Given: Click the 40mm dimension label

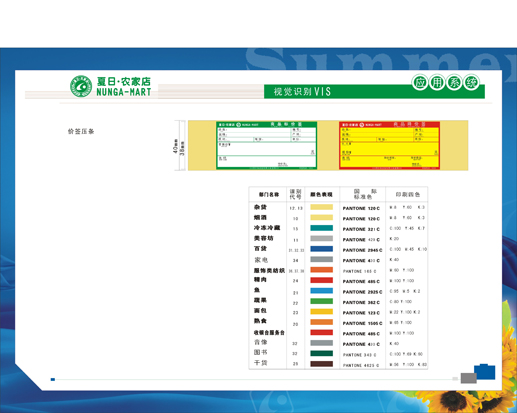Looking at the screenshot, I should (x=175, y=146).
